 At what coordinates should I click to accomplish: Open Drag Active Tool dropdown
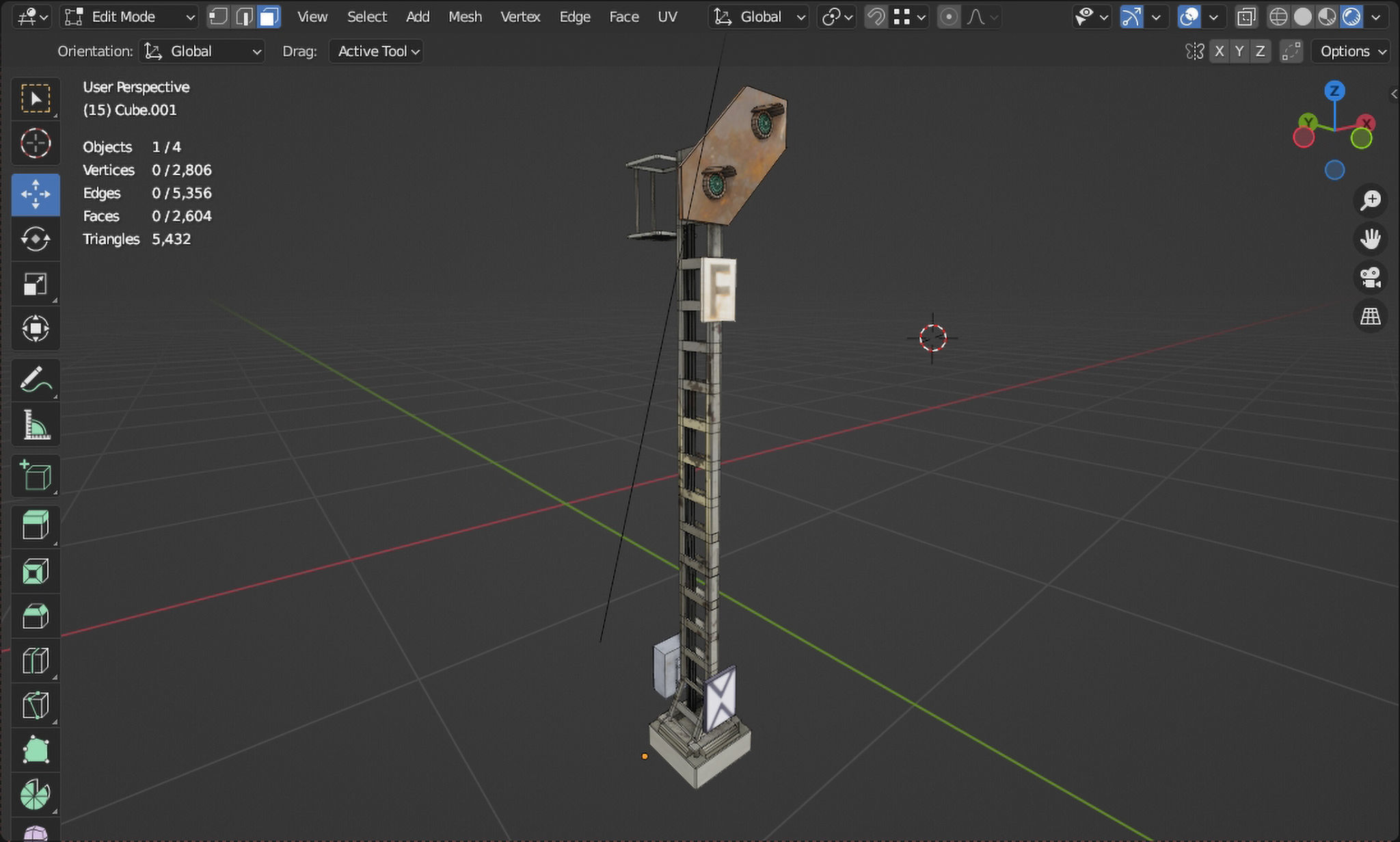point(376,51)
